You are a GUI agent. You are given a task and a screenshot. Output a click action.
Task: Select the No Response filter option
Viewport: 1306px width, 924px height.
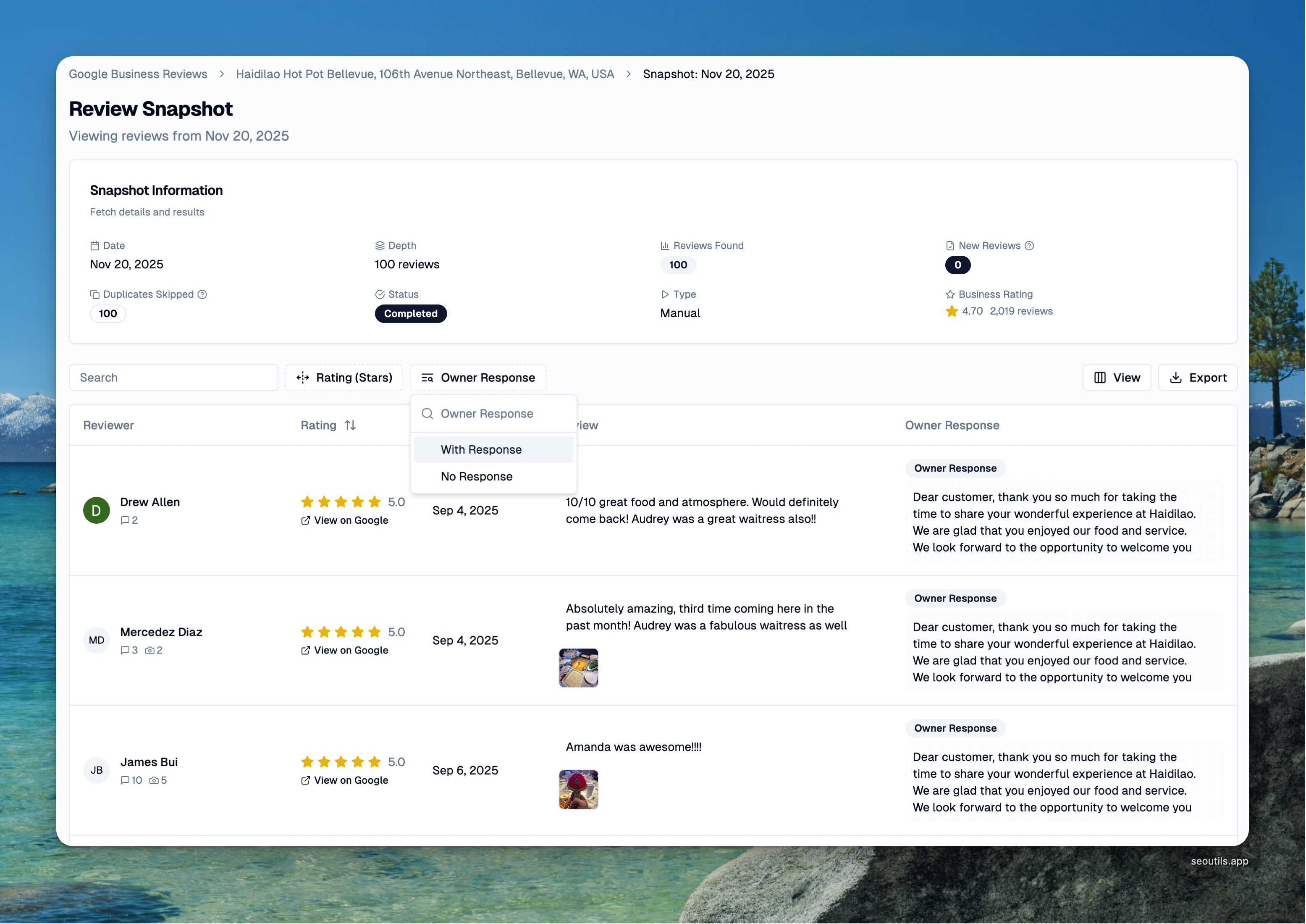coord(477,476)
